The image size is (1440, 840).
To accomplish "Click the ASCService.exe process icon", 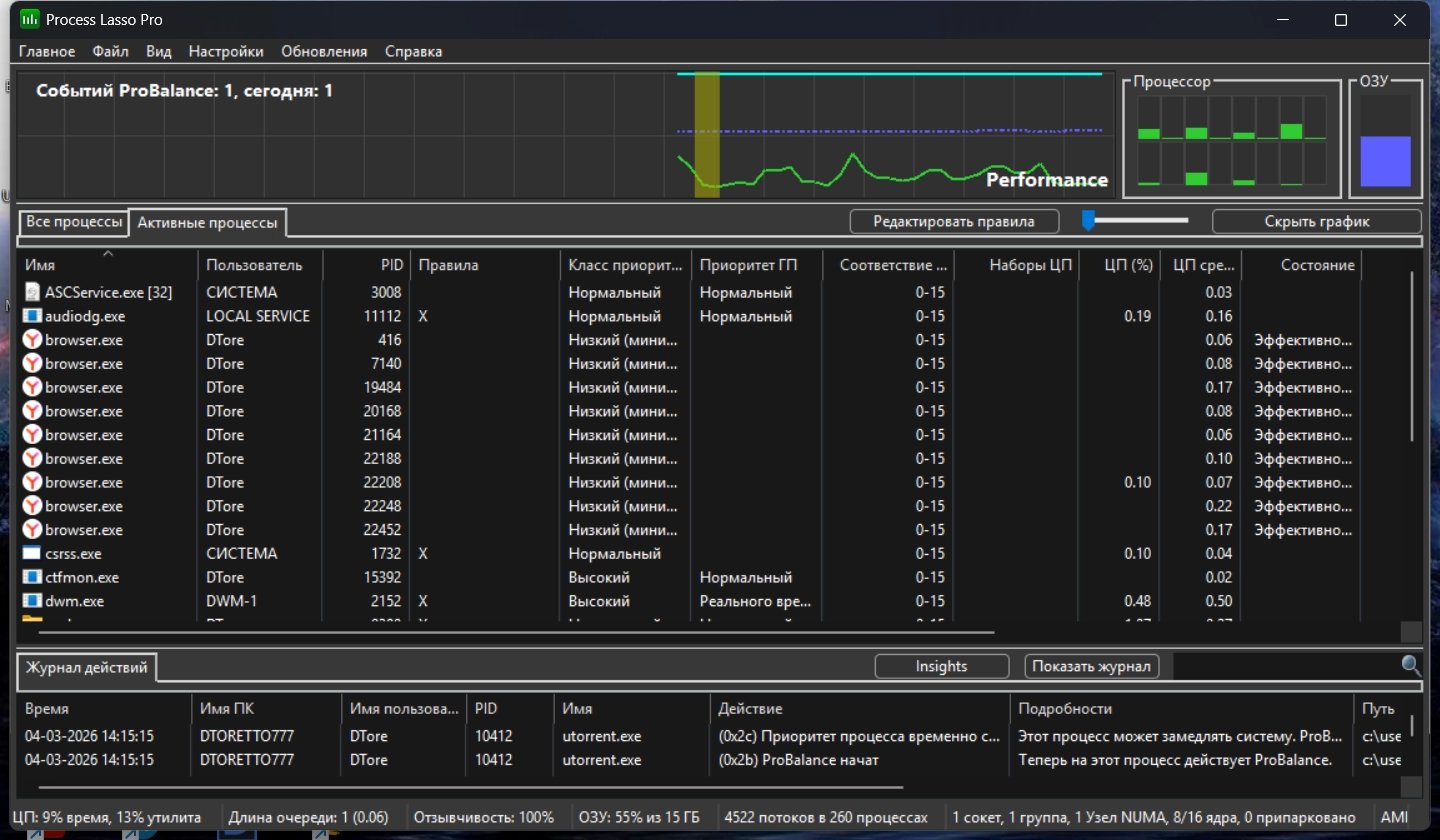I will click(x=32, y=293).
